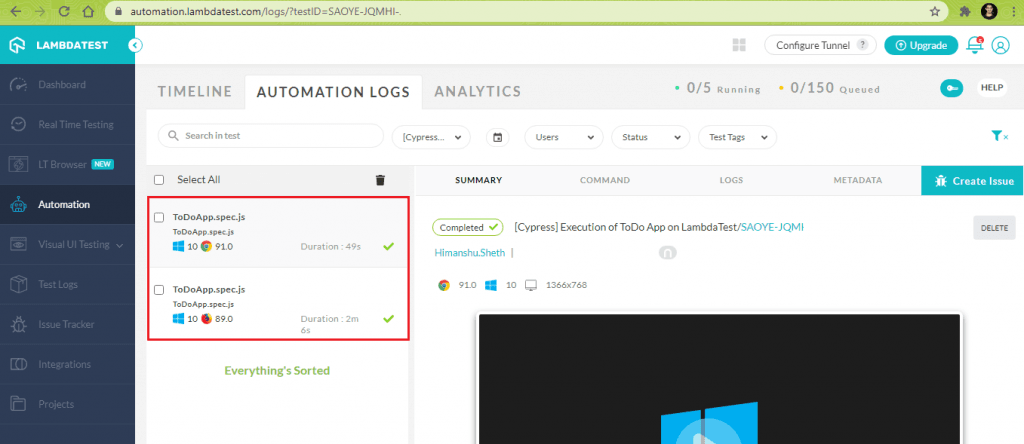The image size is (1024, 444).
Task: Open the Status dropdown
Action: 650,137
